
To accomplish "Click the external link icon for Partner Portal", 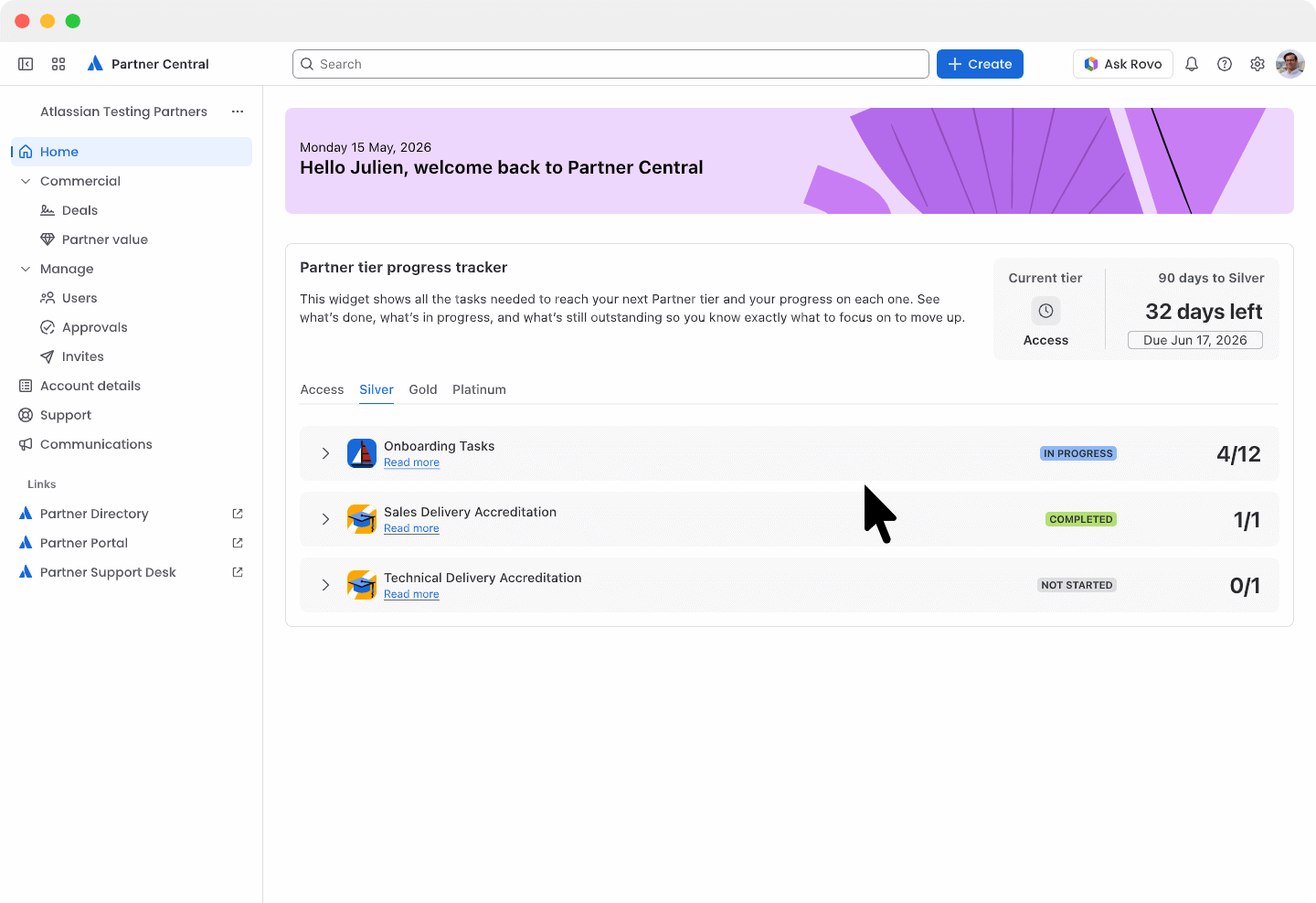I will pyautogui.click(x=238, y=543).
